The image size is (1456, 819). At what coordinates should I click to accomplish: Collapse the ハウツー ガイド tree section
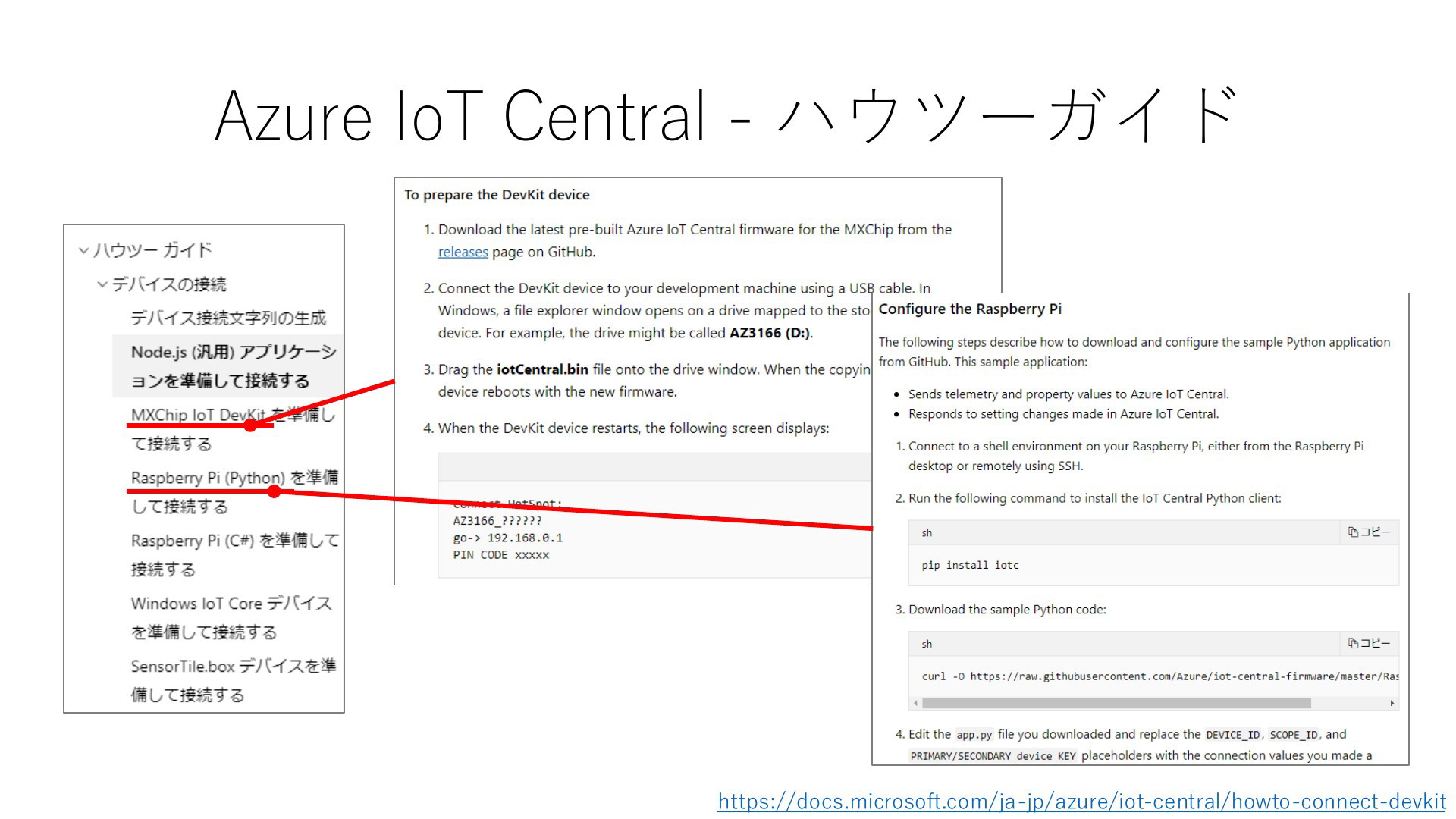click(84, 250)
